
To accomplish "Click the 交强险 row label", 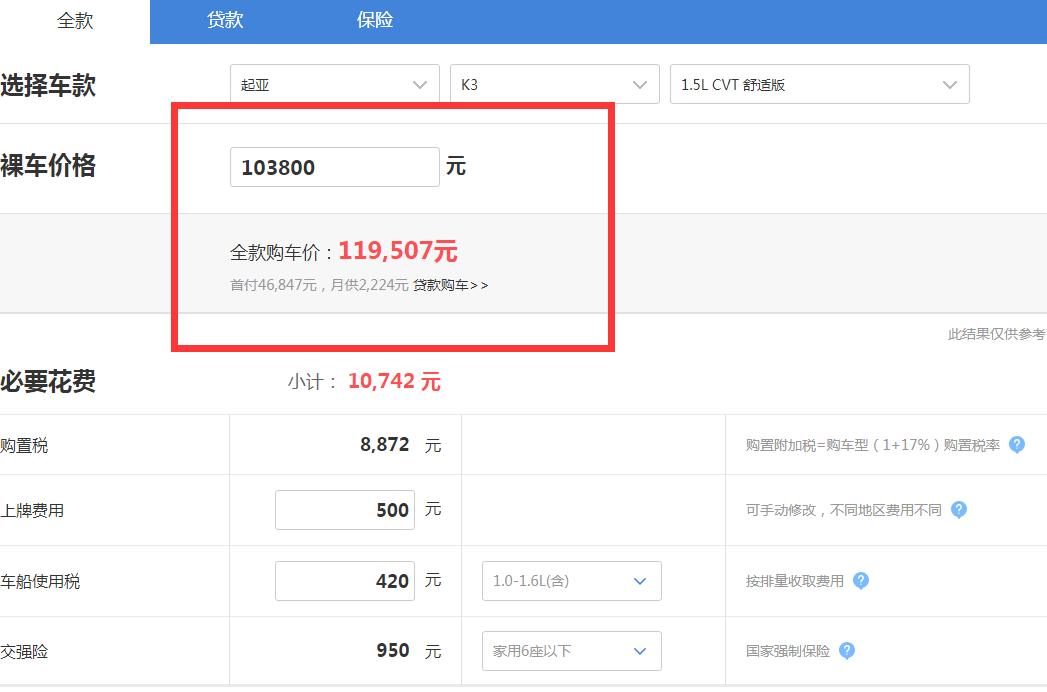I will coord(24,652).
